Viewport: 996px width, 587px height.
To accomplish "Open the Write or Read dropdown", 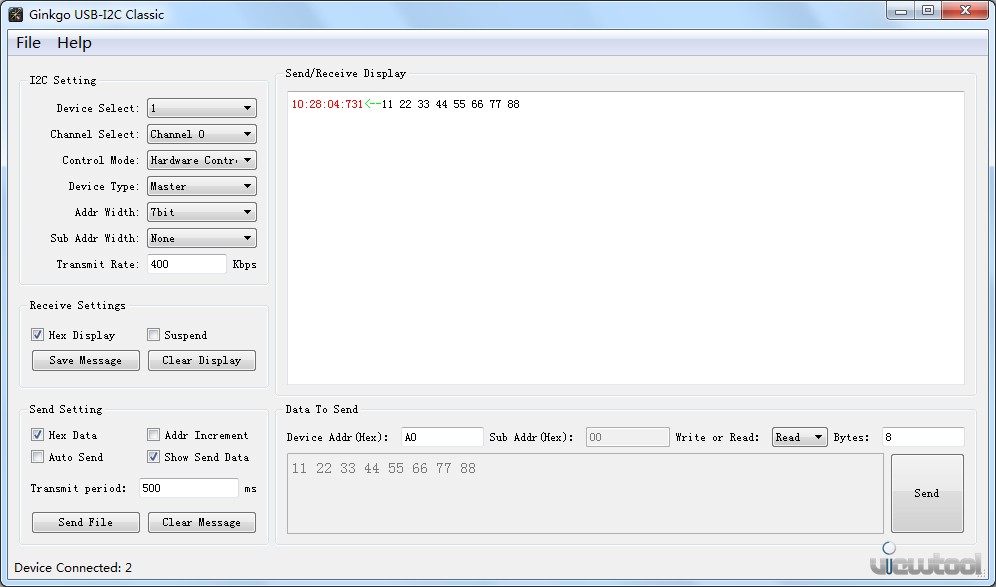I will 800,437.
